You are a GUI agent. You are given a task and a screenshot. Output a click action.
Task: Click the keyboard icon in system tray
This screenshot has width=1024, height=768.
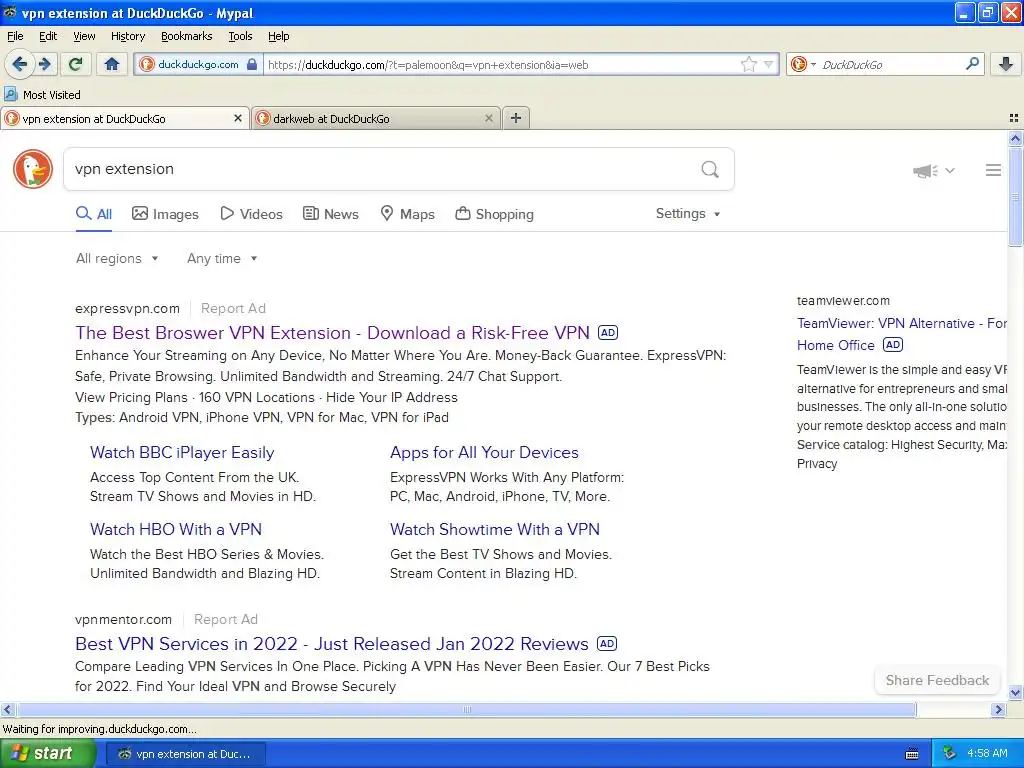[912, 754]
